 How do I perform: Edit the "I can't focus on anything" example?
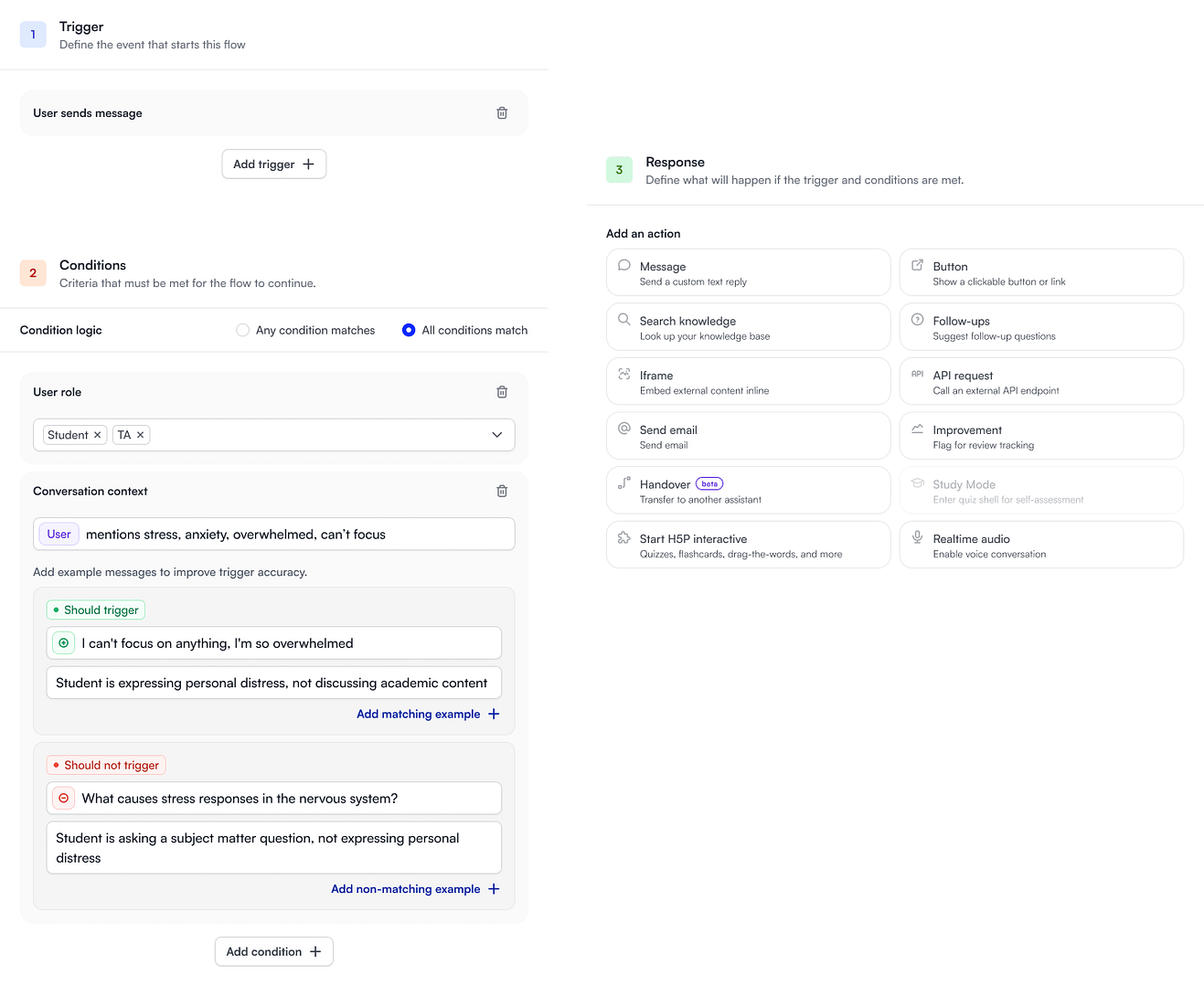[x=274, y=643]
